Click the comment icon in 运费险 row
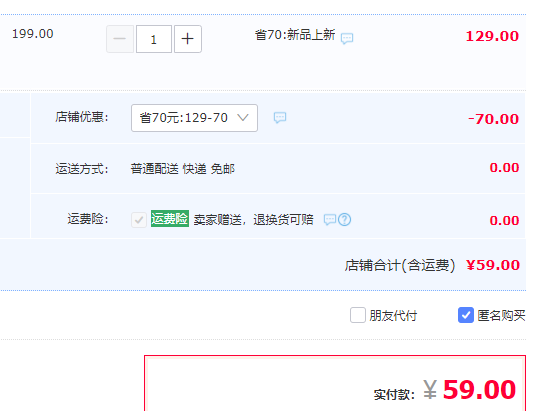The image size is (536, 411). (x=330, y=220)
